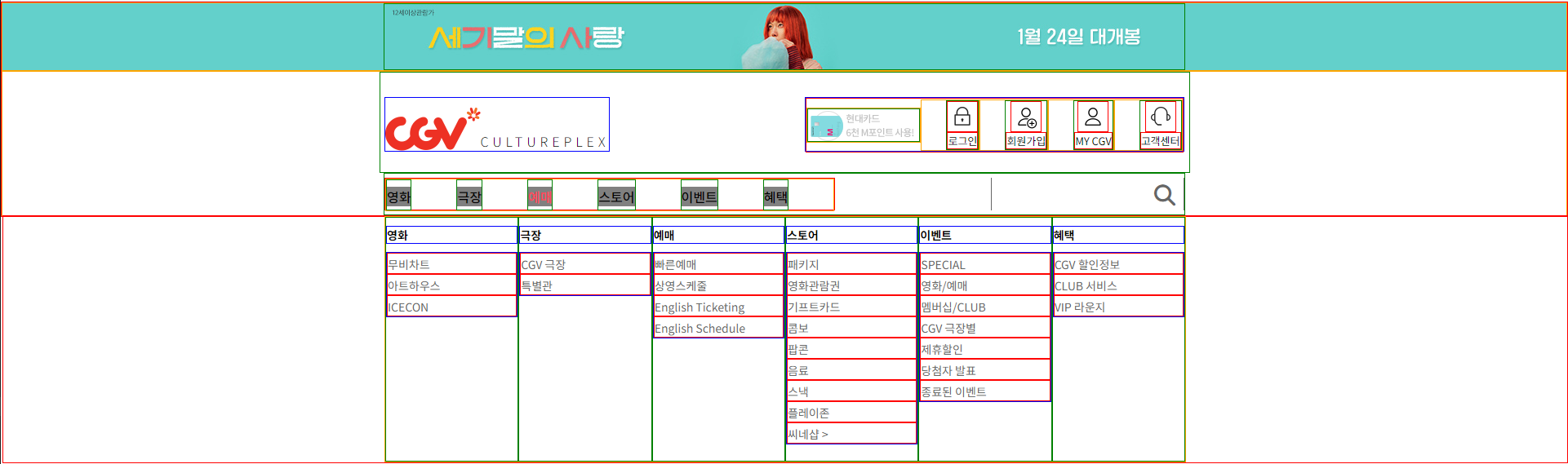Select 혜택 in the main navigation bar
This screenshot has width=1568, height=464.
[775, 197]
